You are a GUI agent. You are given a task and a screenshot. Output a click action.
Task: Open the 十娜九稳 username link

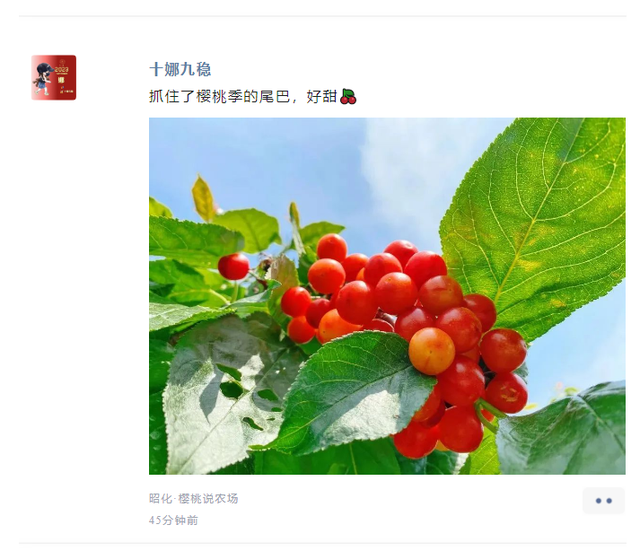[180, 69]
